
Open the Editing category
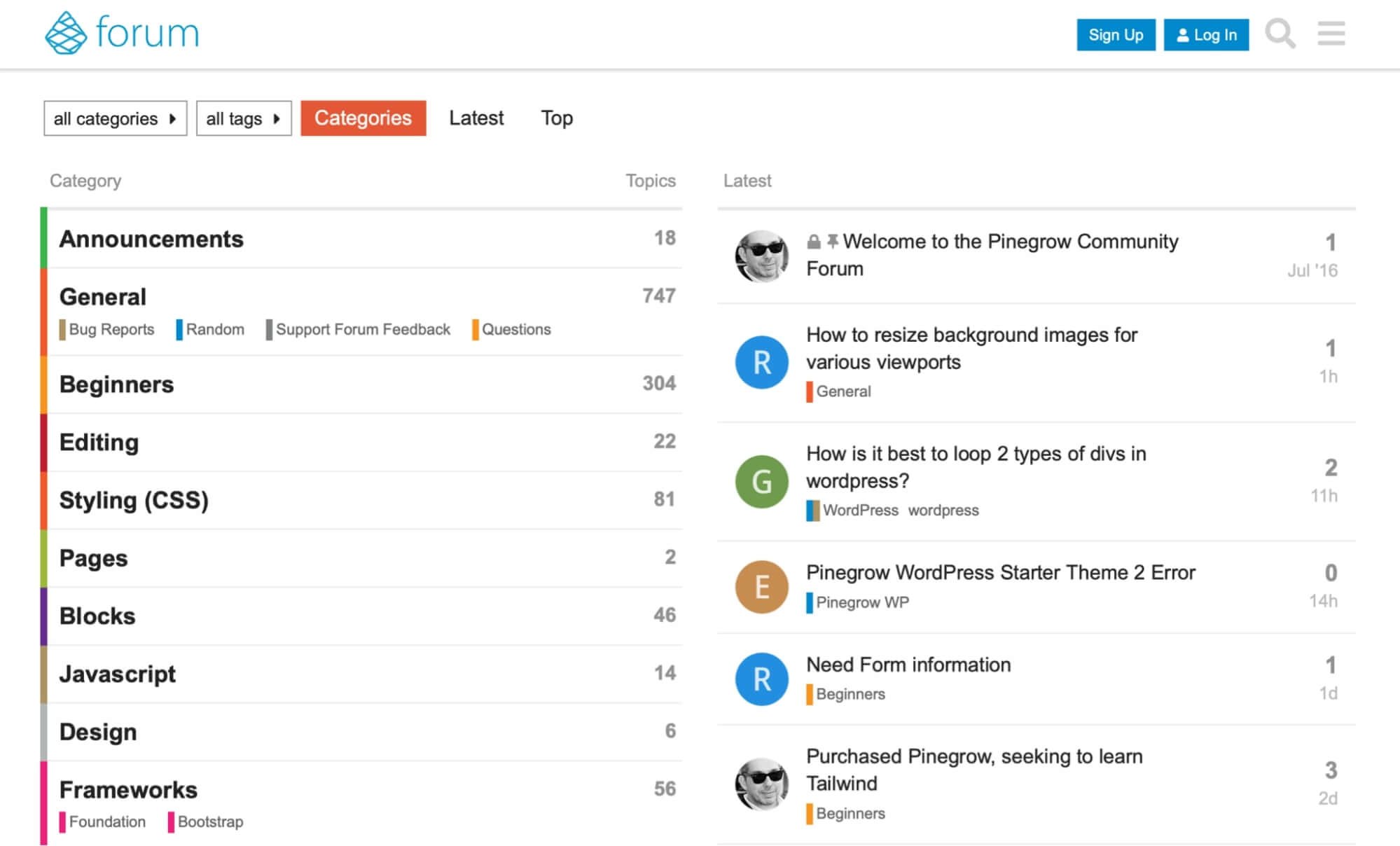coord(99,442)
